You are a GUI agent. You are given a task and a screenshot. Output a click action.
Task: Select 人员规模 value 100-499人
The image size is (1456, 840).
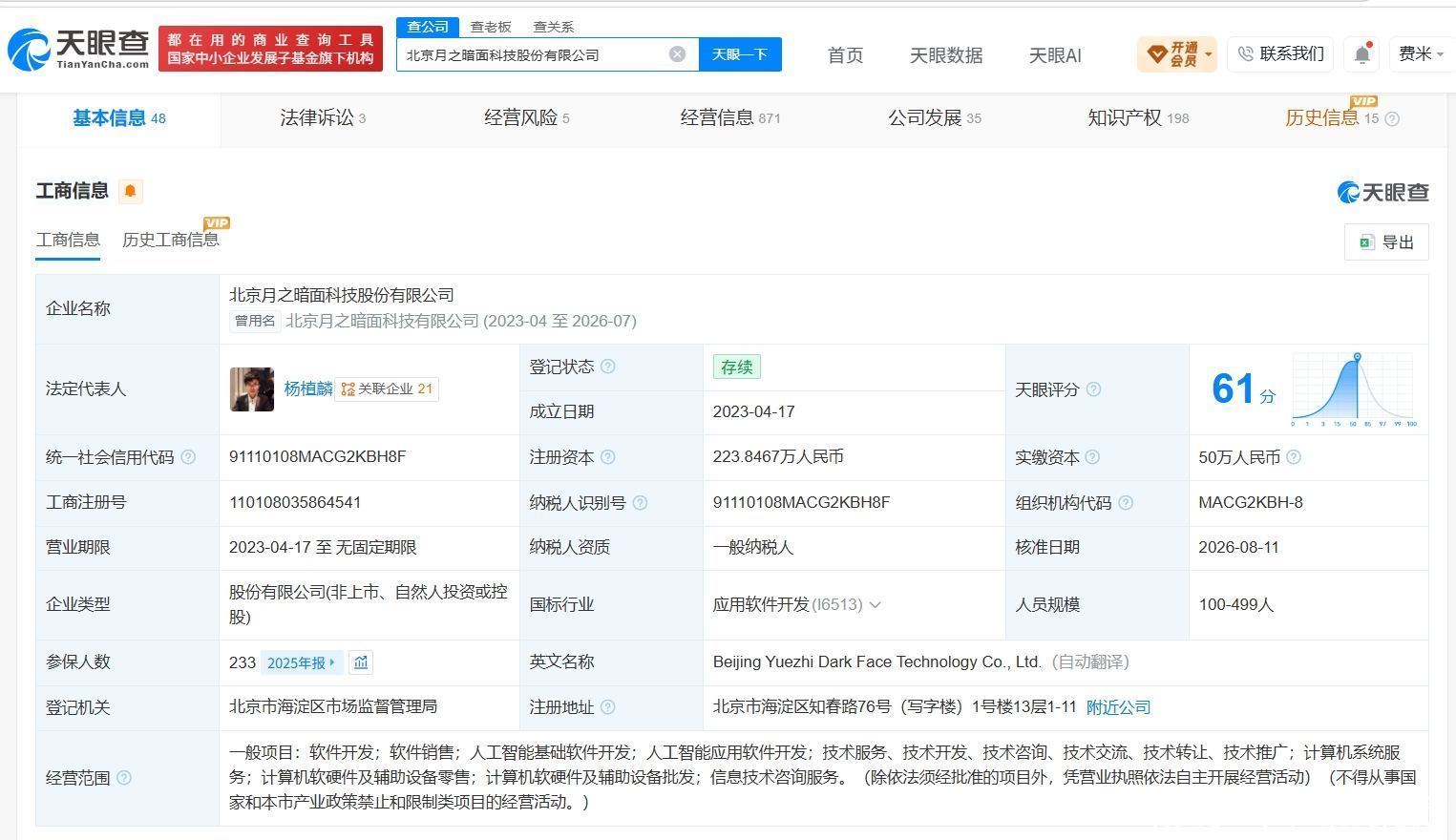point(1236,605)
